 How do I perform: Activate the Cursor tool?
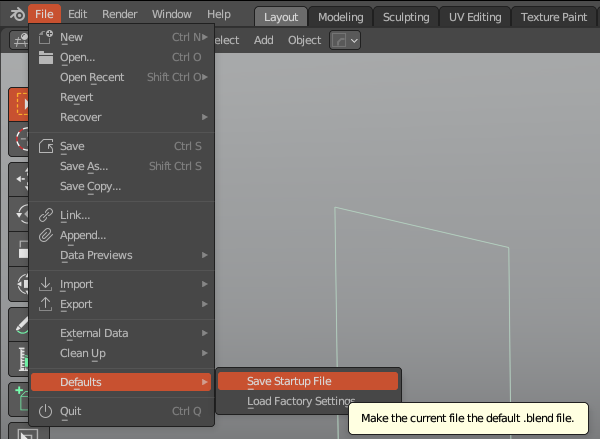click(19, 139)
